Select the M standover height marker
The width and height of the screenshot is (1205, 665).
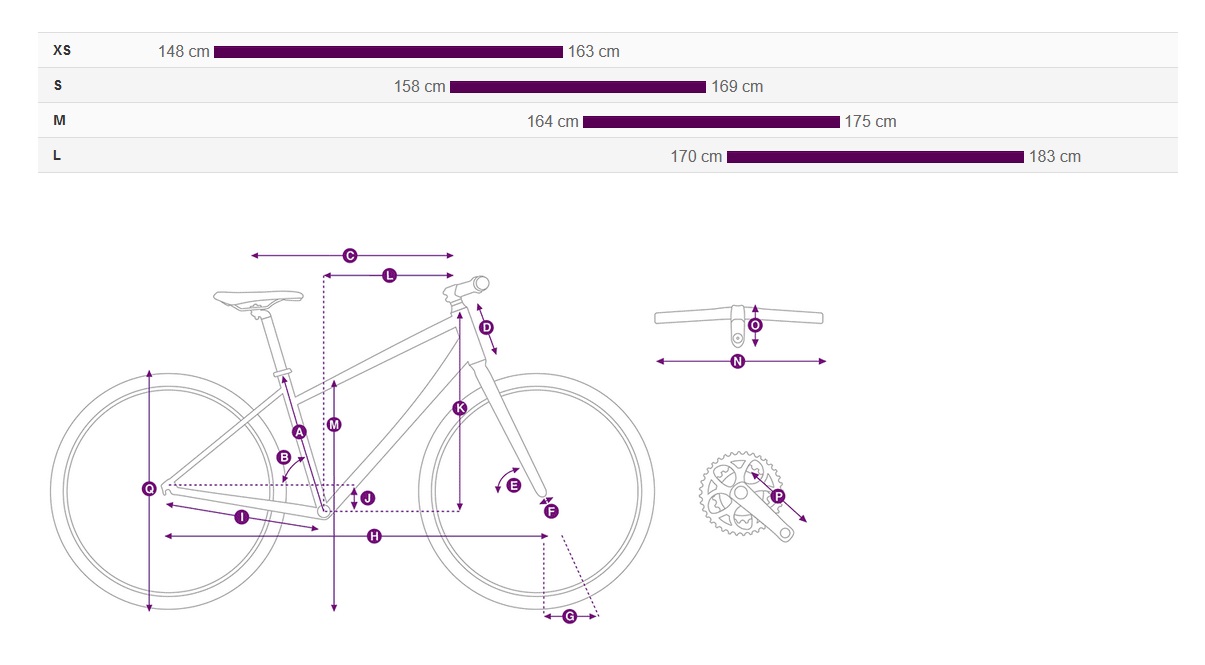tap(334, 425)
